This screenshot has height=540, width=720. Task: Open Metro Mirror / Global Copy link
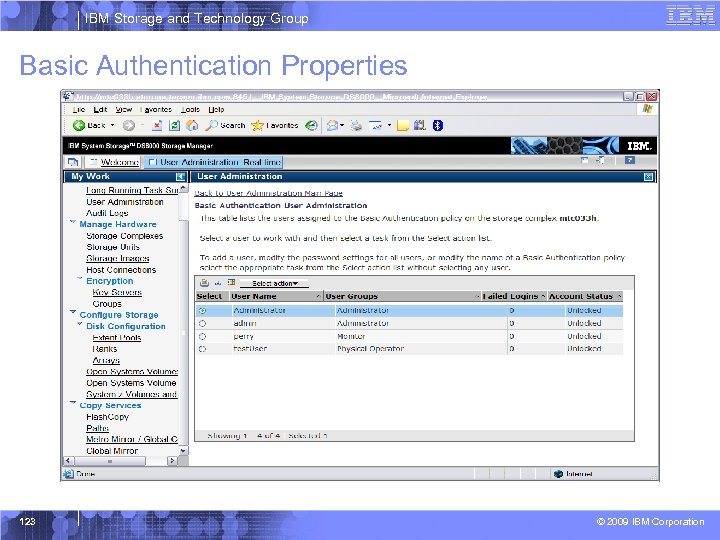[132, 439]
